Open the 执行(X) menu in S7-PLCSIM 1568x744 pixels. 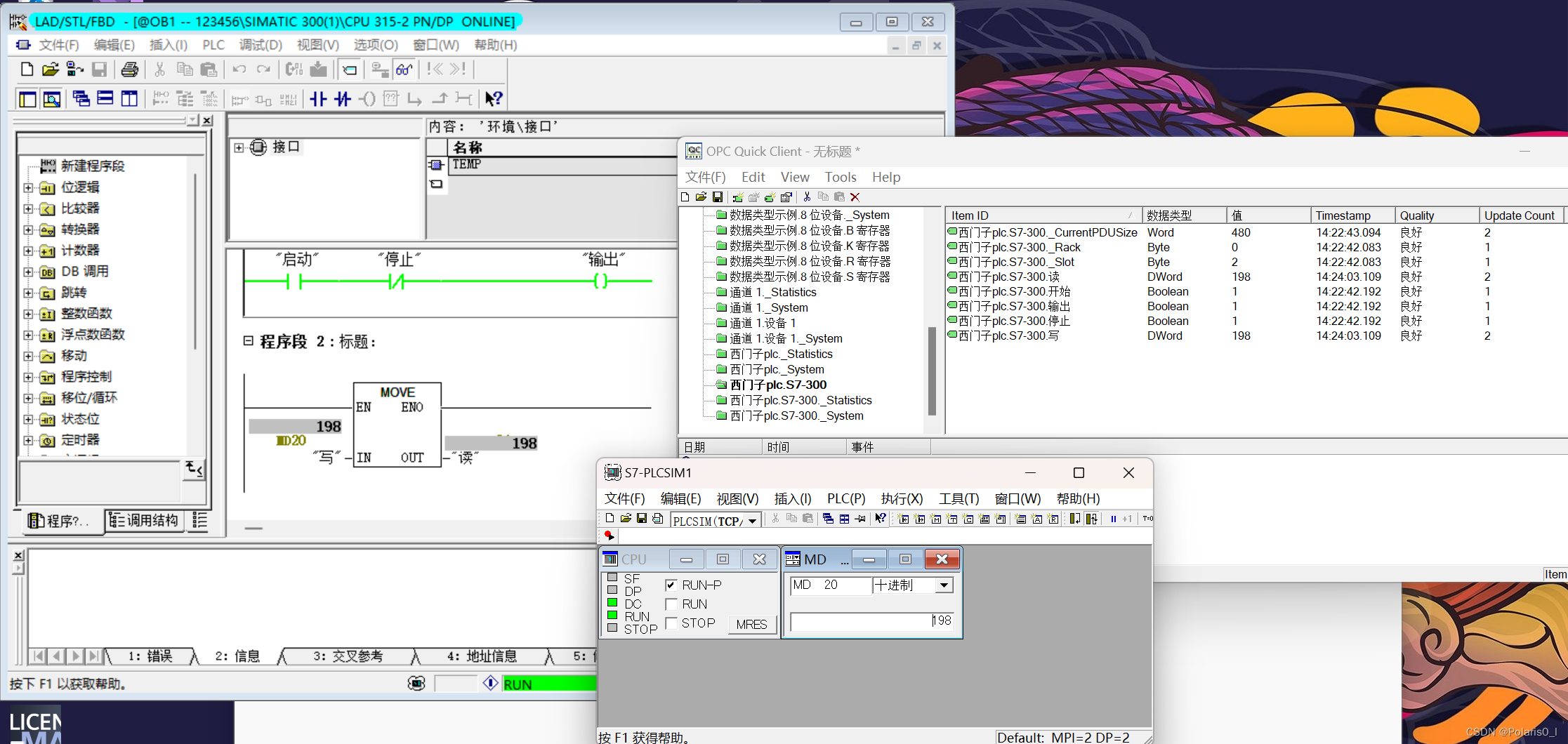click(902, 498)
